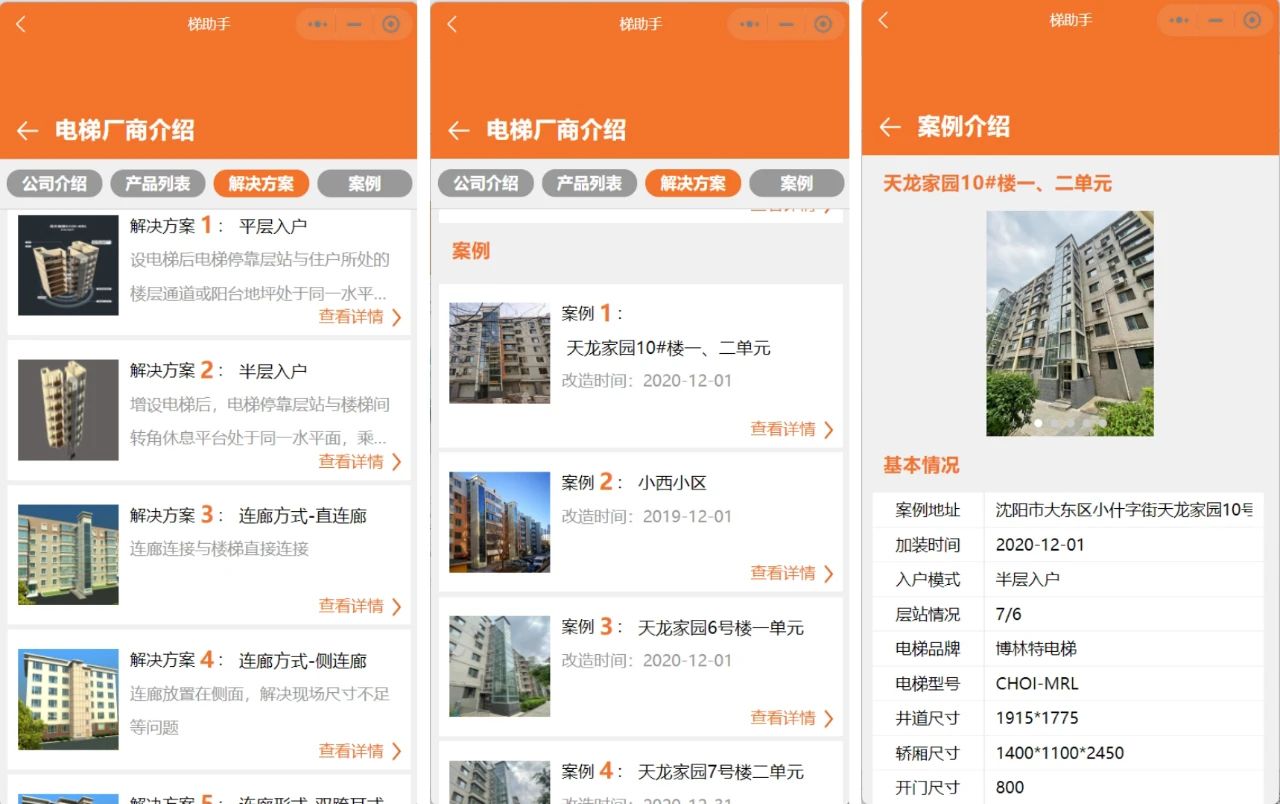Click back arrow beside middle 电梯厂商介绍 title
Screen dimensions: 1280x804
click(x=459, y=130)
